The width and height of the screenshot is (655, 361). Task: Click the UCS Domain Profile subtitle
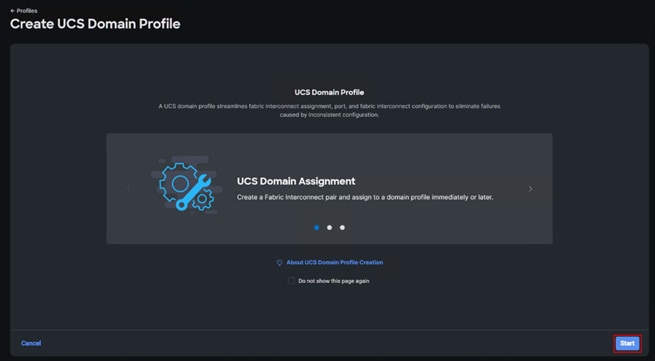point(329,92)
